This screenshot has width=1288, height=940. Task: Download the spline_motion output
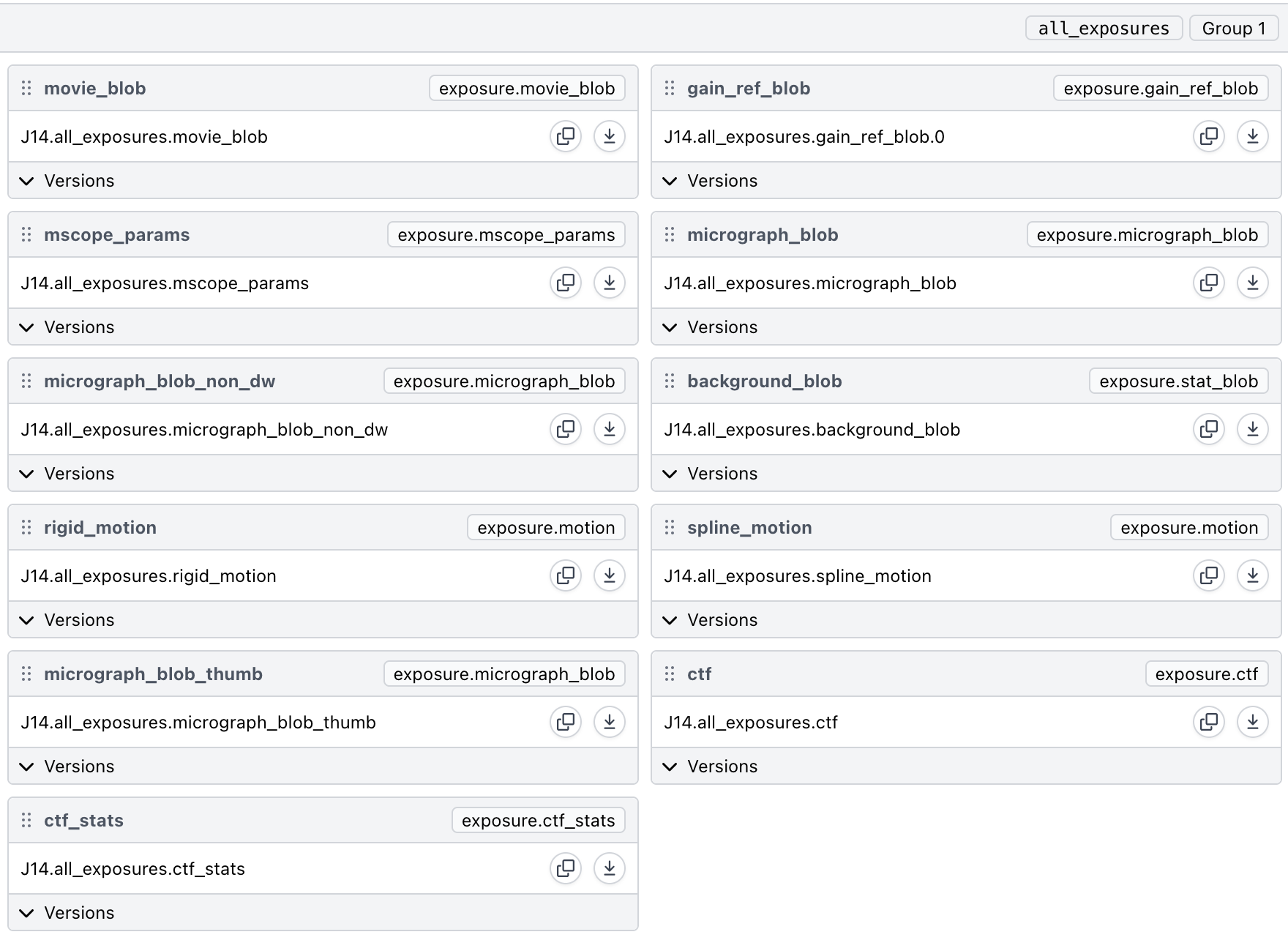point(1252,575)
